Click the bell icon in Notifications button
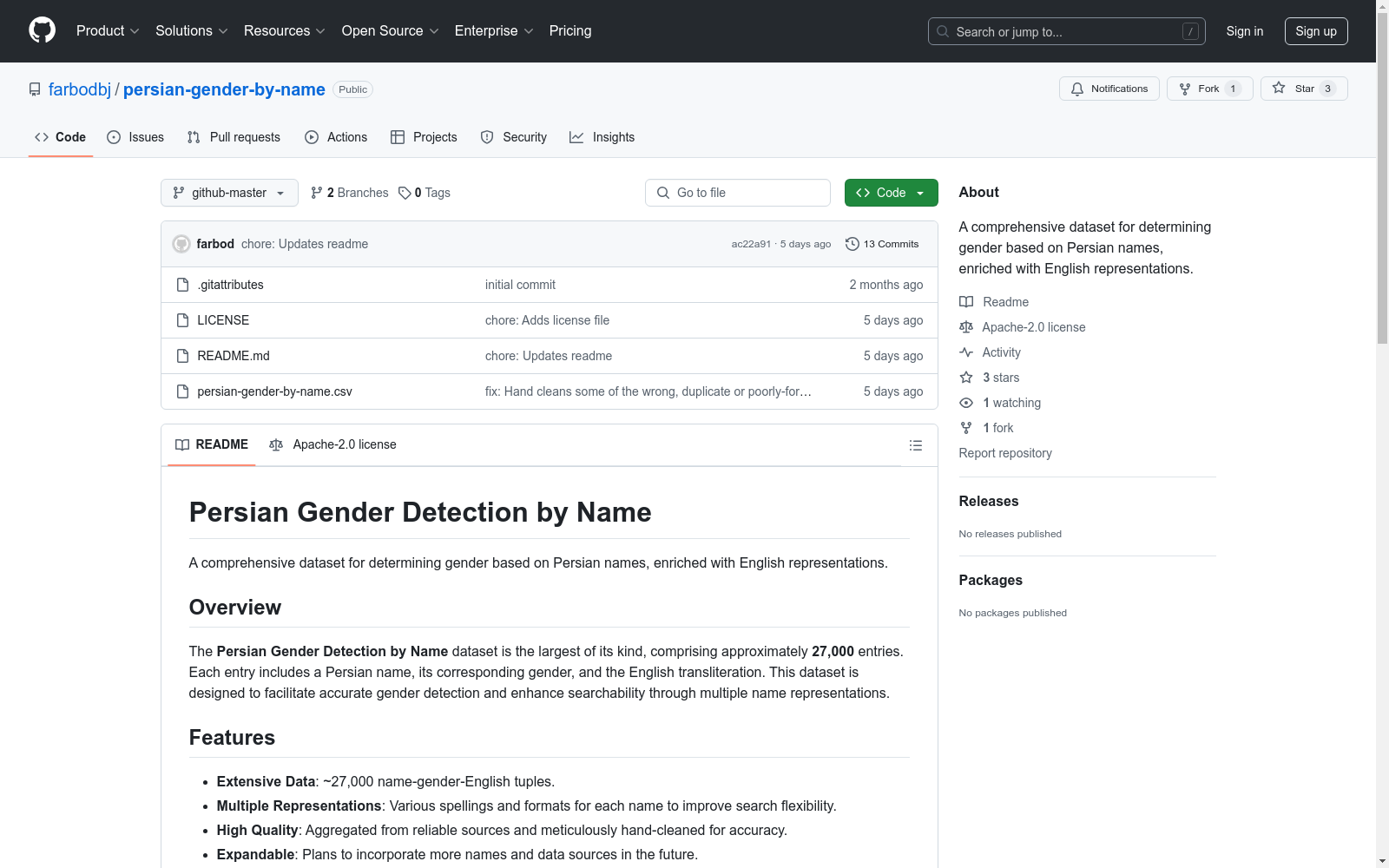Viewport: 1389px width, 868px height. (1077, 89)
